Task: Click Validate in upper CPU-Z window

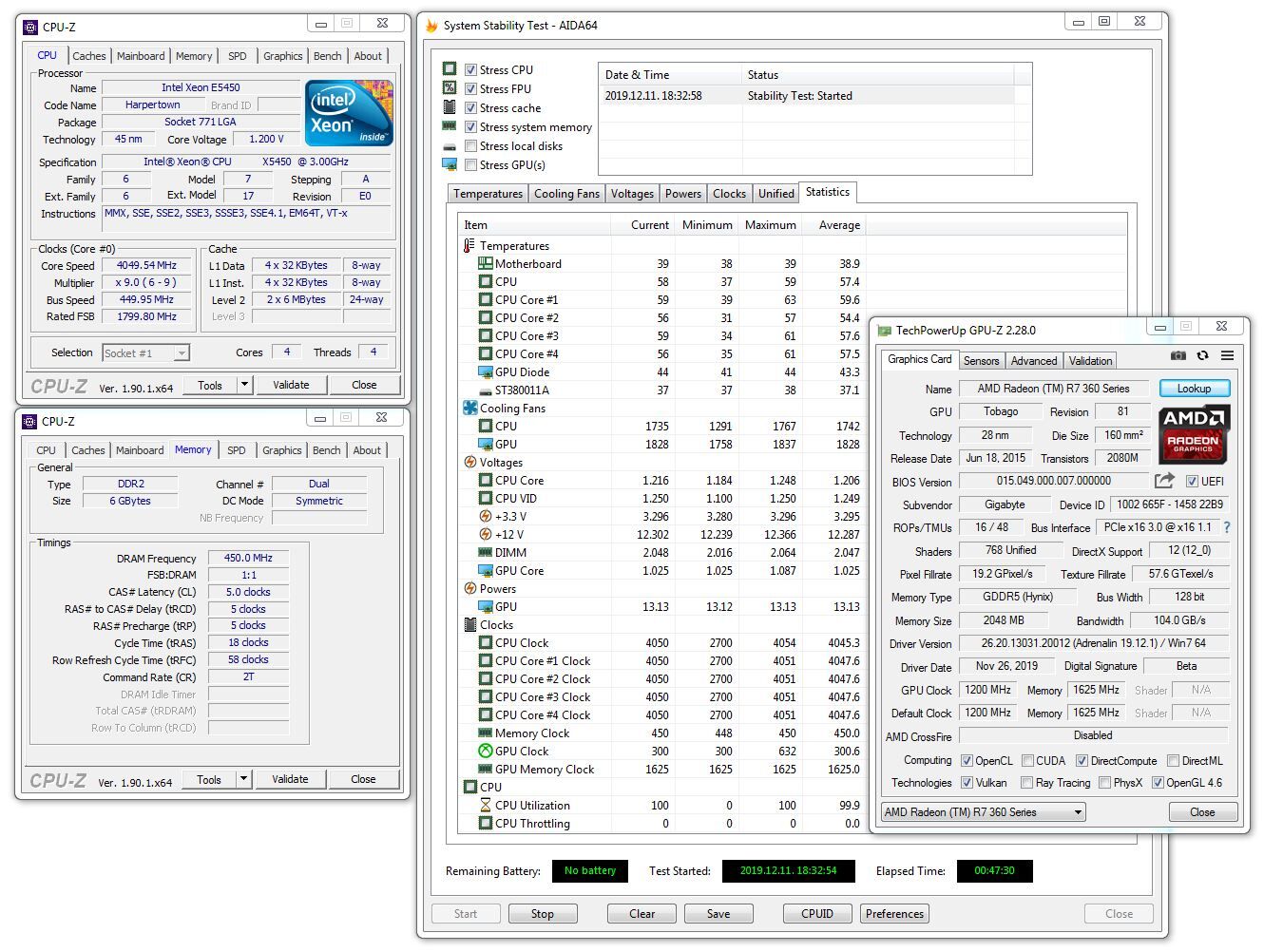Action: 291,385
